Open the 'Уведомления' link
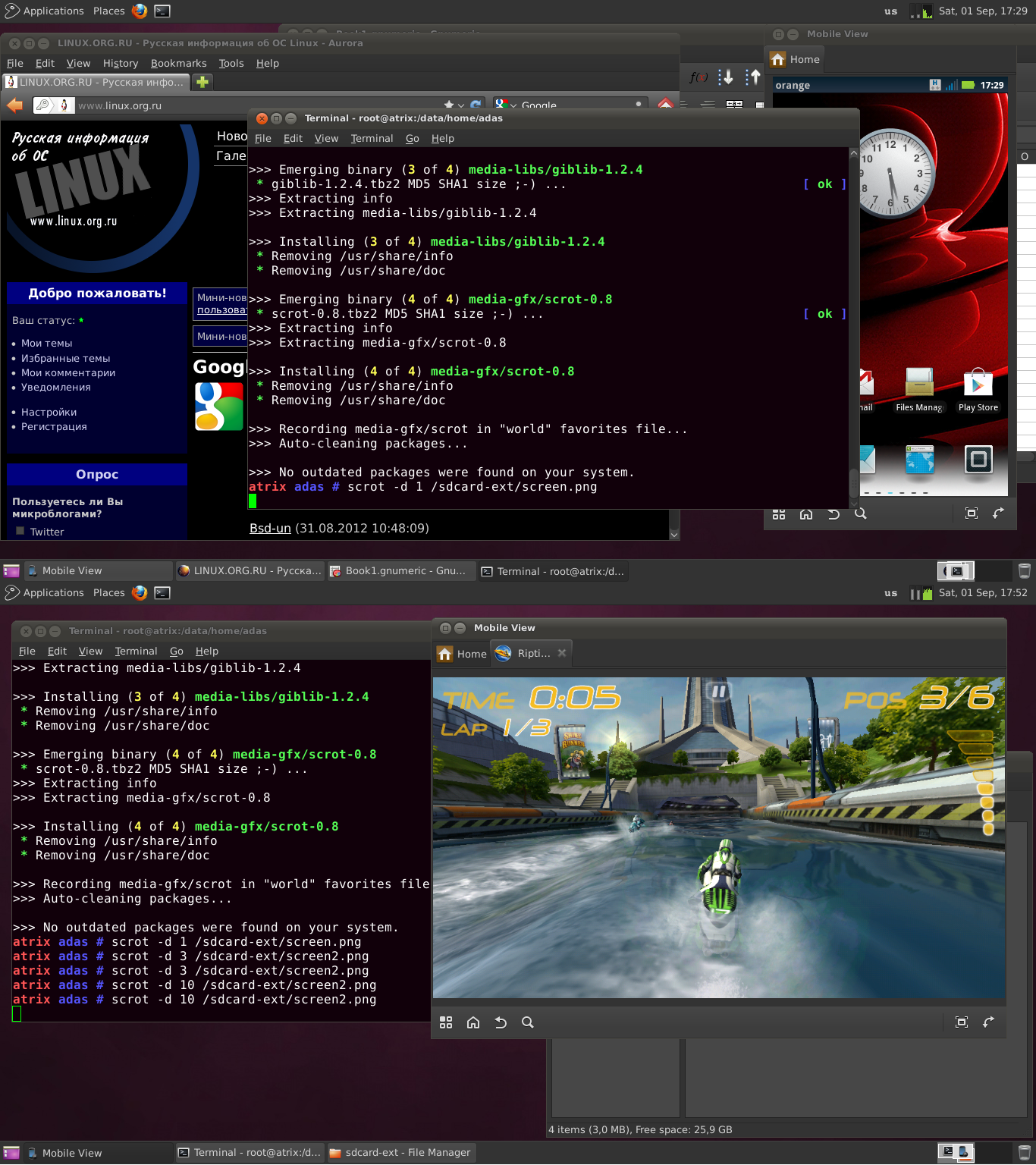Screen dimensions: 1036x1165 point(56,387)
